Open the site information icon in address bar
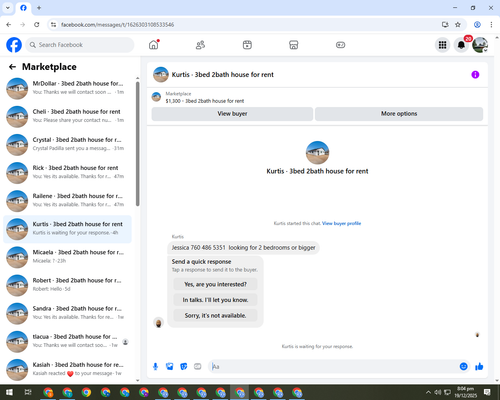 (x=53, y=25)
